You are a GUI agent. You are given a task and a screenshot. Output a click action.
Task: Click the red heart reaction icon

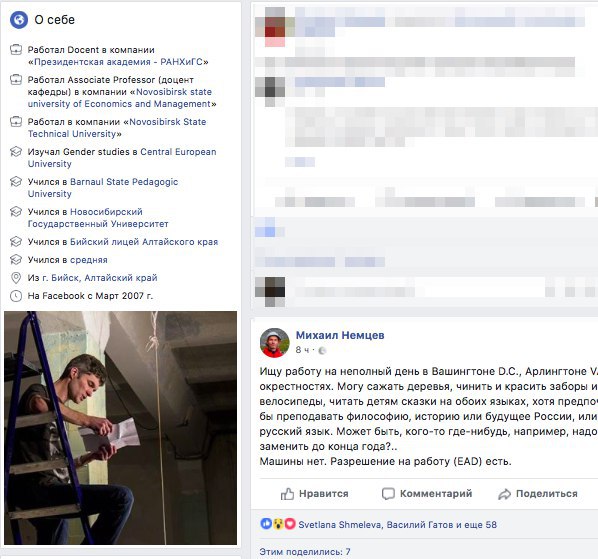290,524
